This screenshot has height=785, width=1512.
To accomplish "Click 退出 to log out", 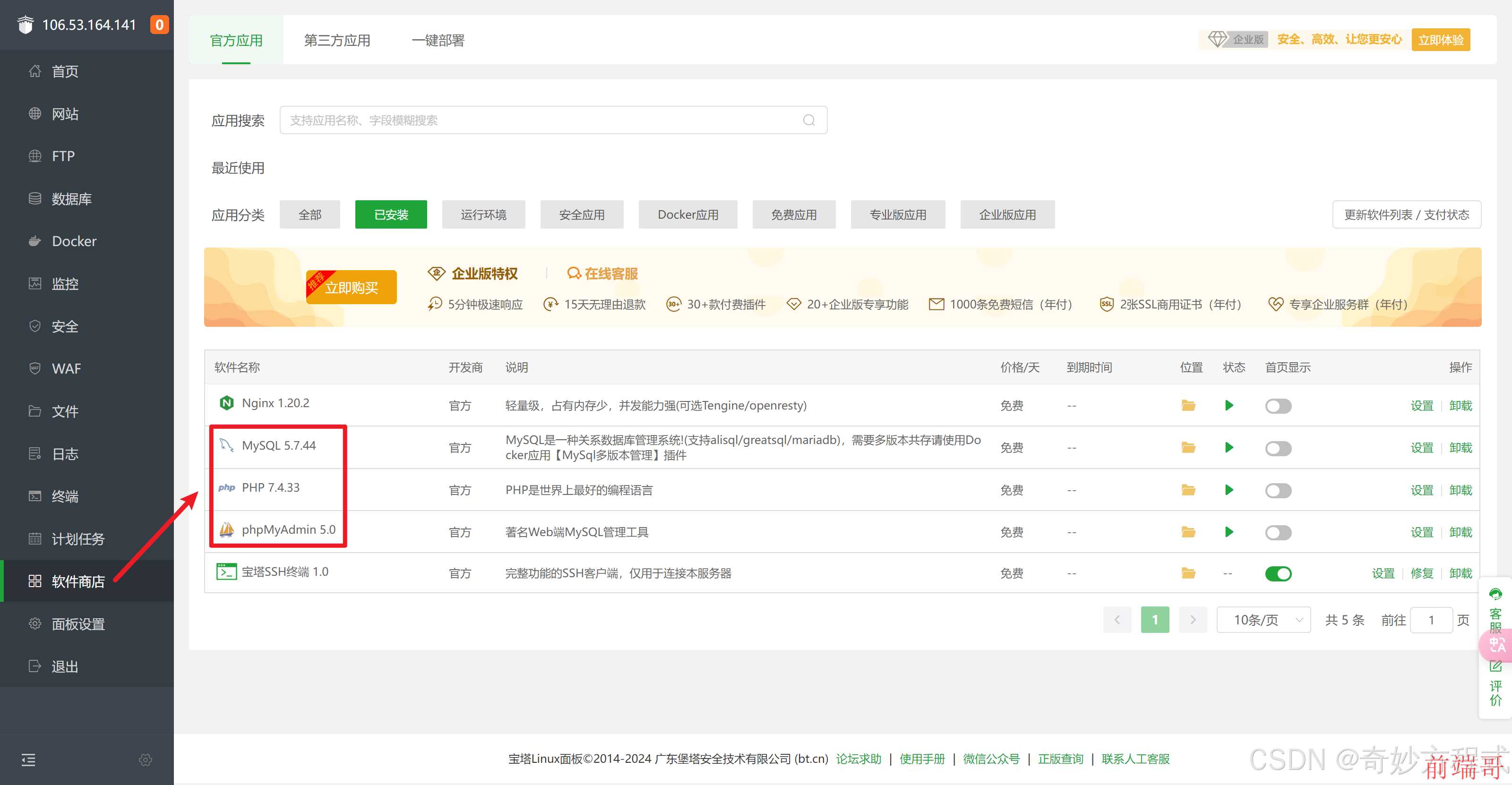I will pos(87,666).
